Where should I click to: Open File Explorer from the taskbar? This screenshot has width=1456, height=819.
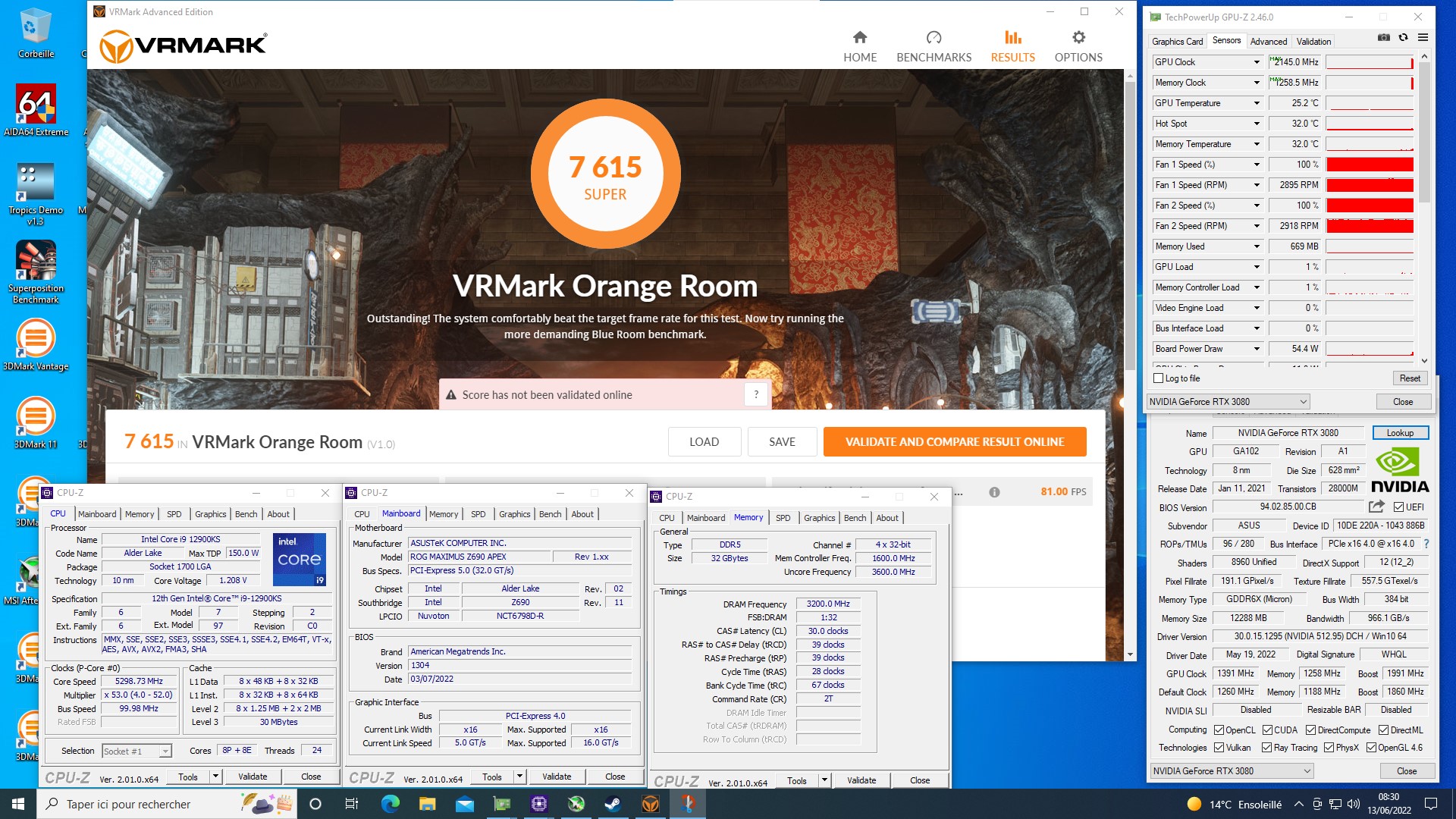(427, 804)
